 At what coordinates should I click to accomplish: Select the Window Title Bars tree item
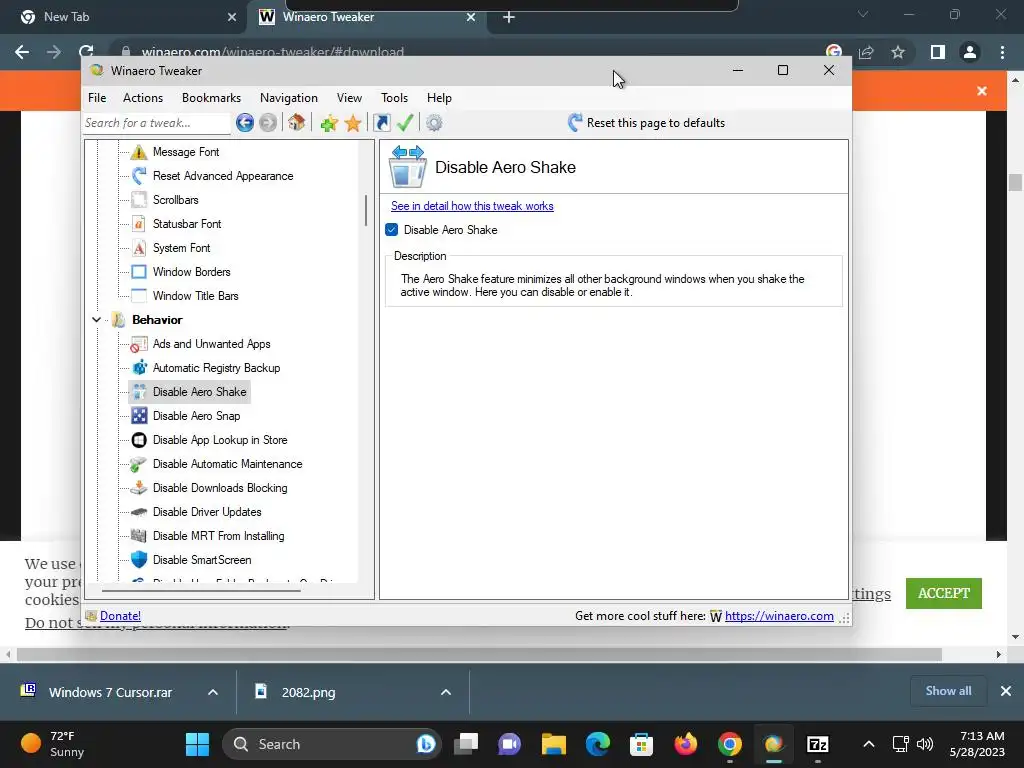[x=195, y=296]
